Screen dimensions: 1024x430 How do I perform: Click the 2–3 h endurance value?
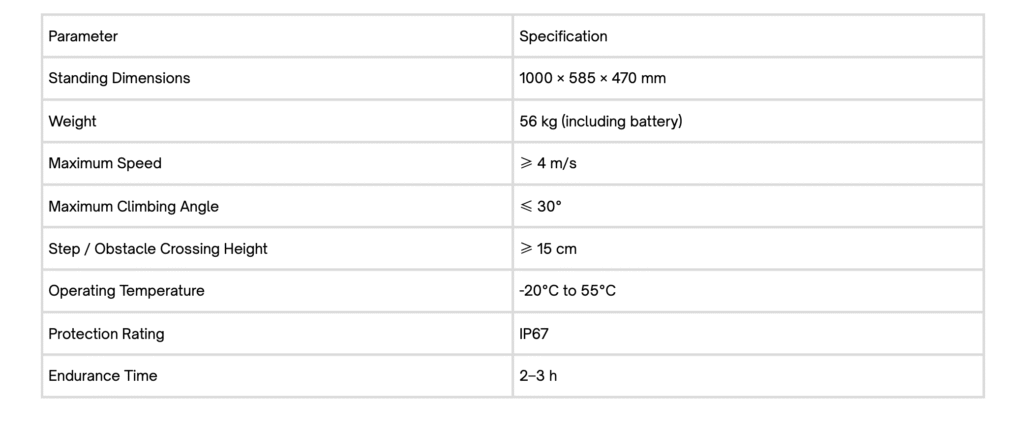point(538,376)
